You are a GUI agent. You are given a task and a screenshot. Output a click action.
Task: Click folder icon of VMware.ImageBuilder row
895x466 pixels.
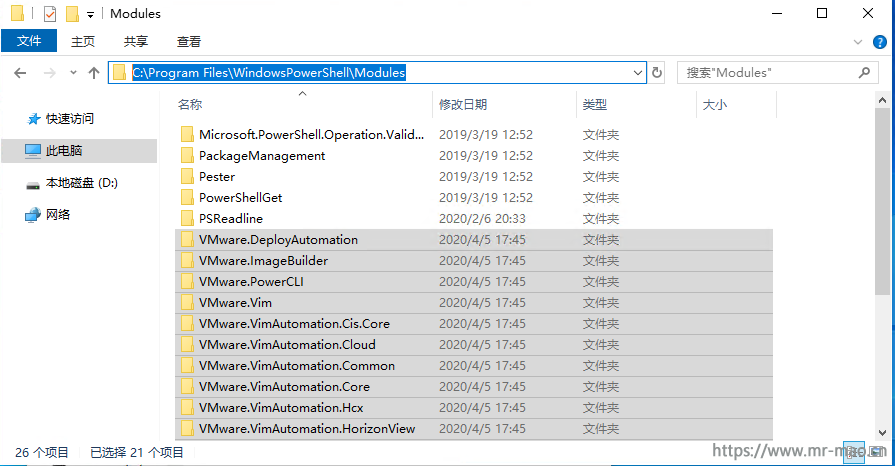[x=187, y=260]
